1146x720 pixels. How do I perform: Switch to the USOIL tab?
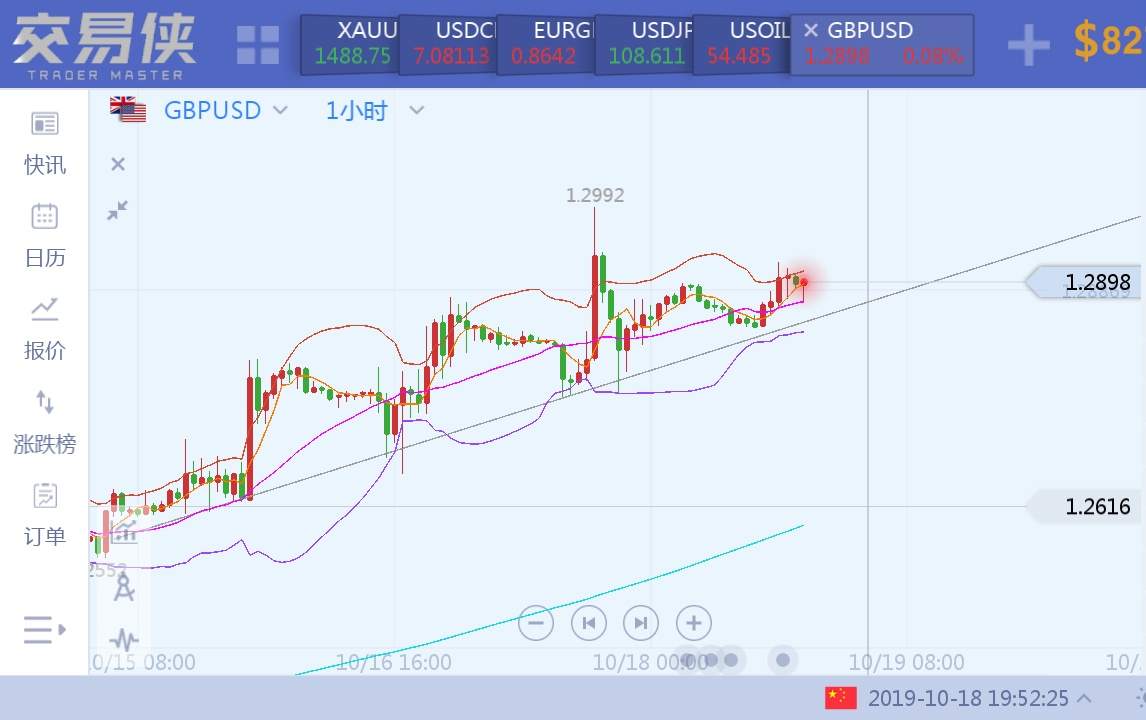pos(738,44)
